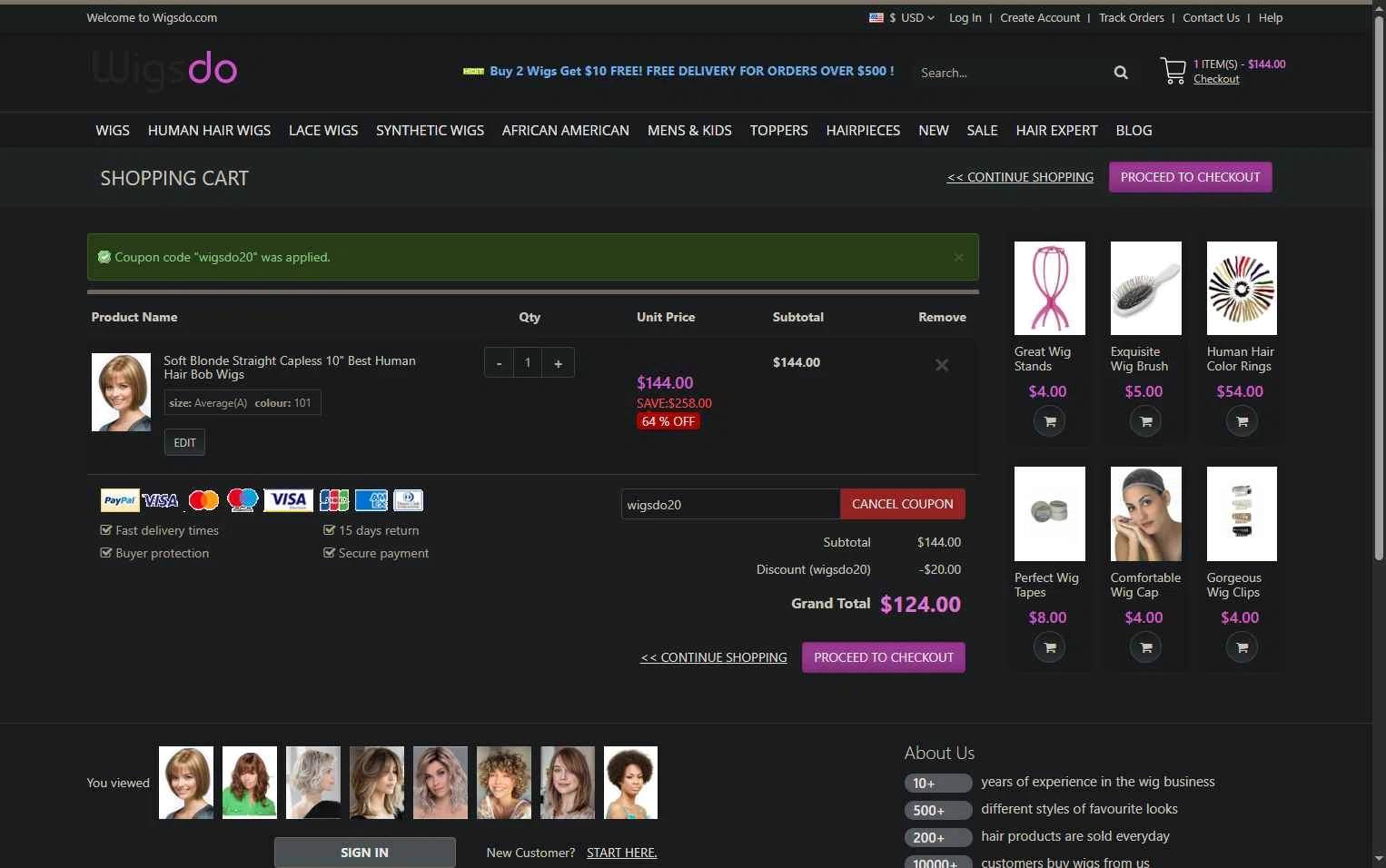Open the Human Hair Color Rings thumbnail
The image size is (1386, 868).
pyautogui.click(x=1242, y=288)
